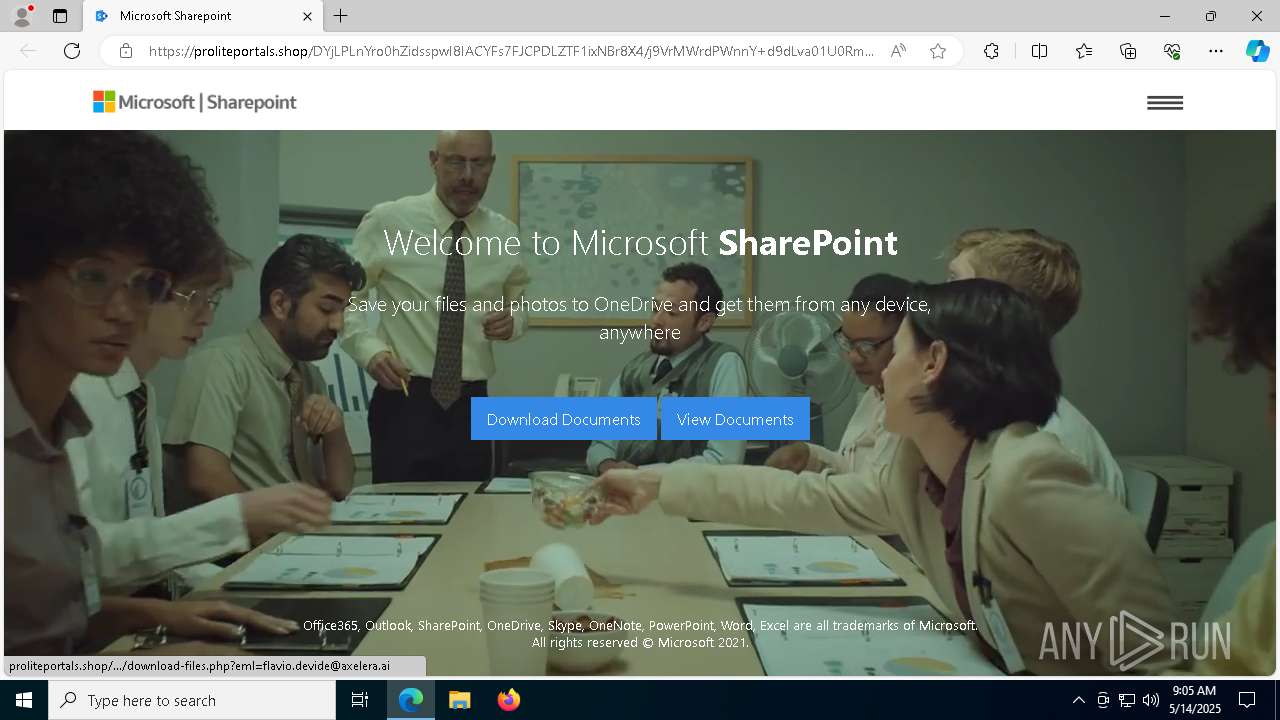The image size is (1280, 720).
Task: Open the notification center
Action: [1247, 700]
